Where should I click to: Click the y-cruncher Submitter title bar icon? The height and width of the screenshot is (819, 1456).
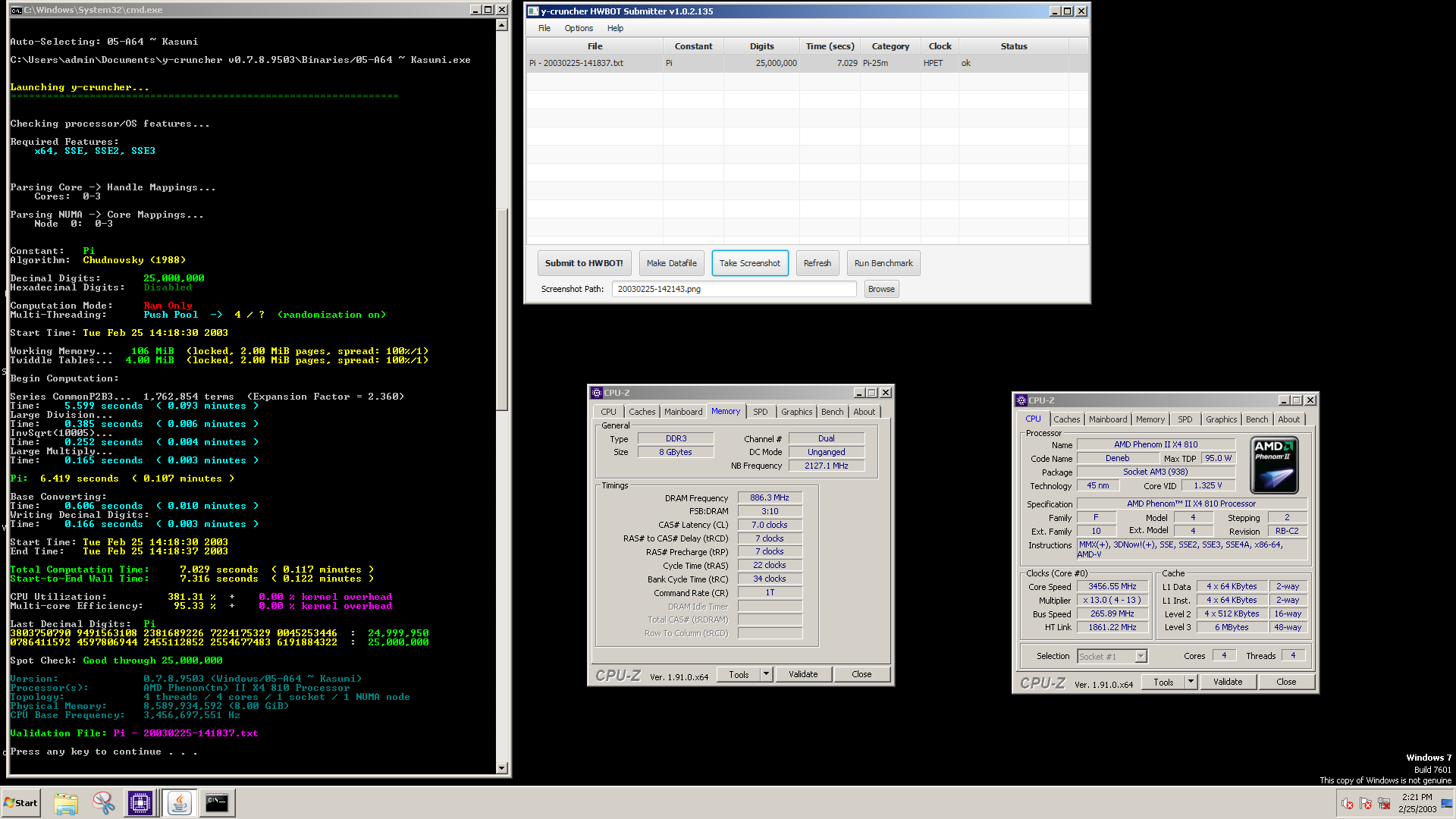(x=533, y=11)
